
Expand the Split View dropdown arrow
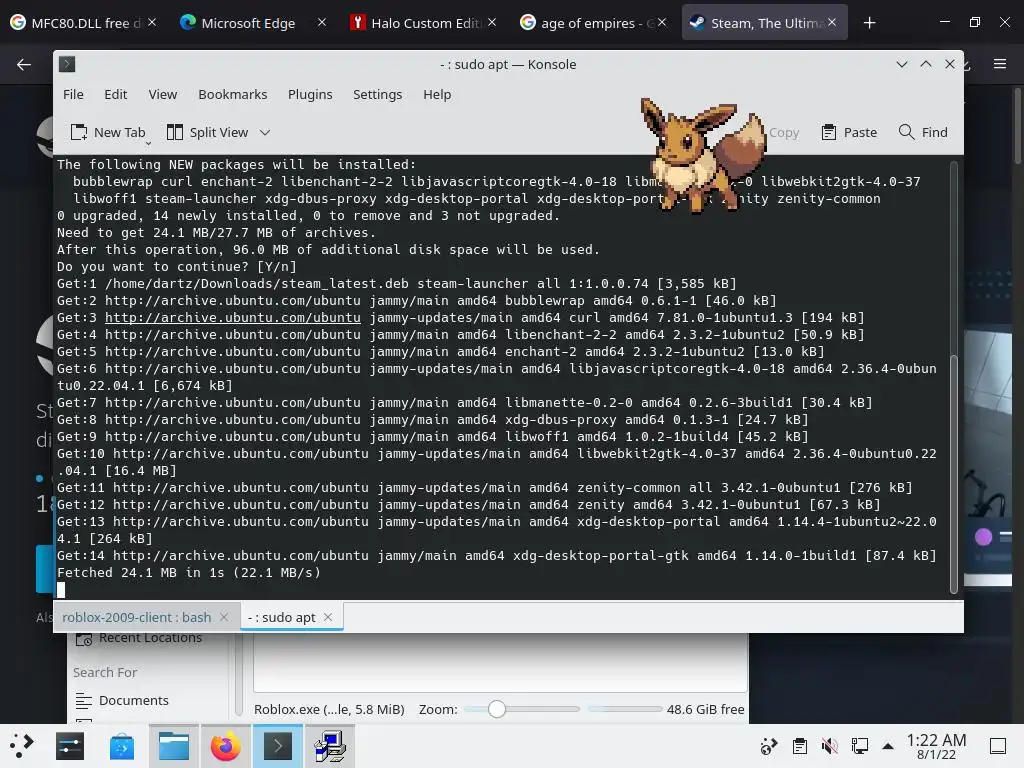(x=264, y=133)
